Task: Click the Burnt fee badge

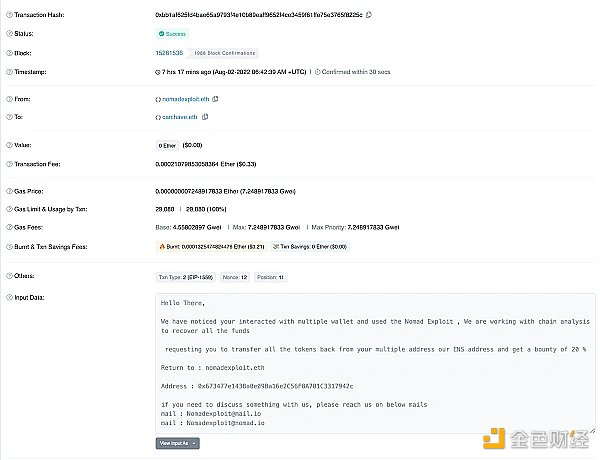Action: coord(210,246)
